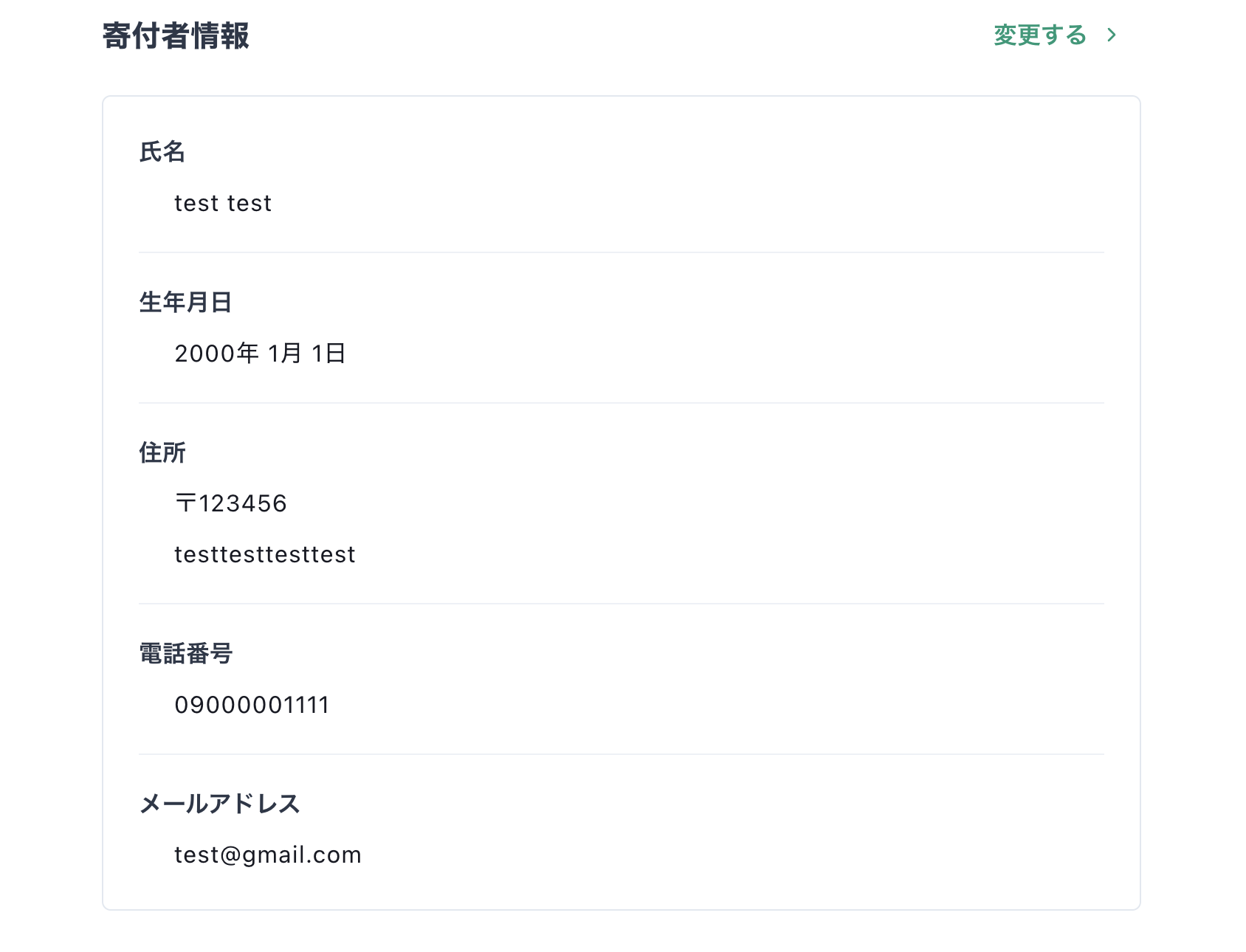The image size is (1246, 952).
Task: Click the 電話番号 label
Action: coord(186,654)
